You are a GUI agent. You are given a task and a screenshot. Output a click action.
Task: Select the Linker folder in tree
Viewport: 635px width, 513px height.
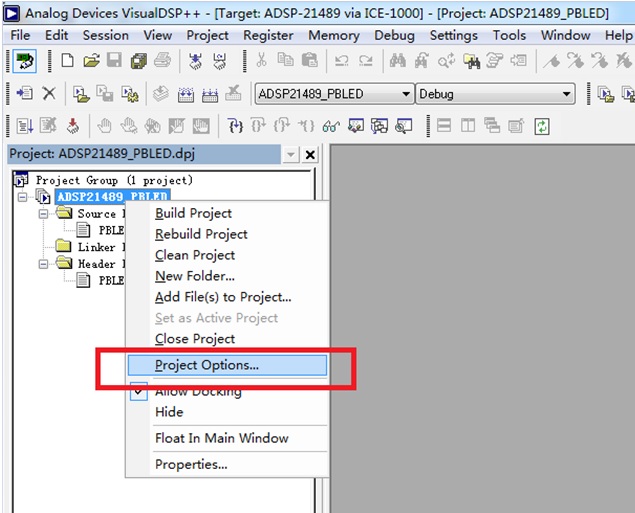point(90,247)
